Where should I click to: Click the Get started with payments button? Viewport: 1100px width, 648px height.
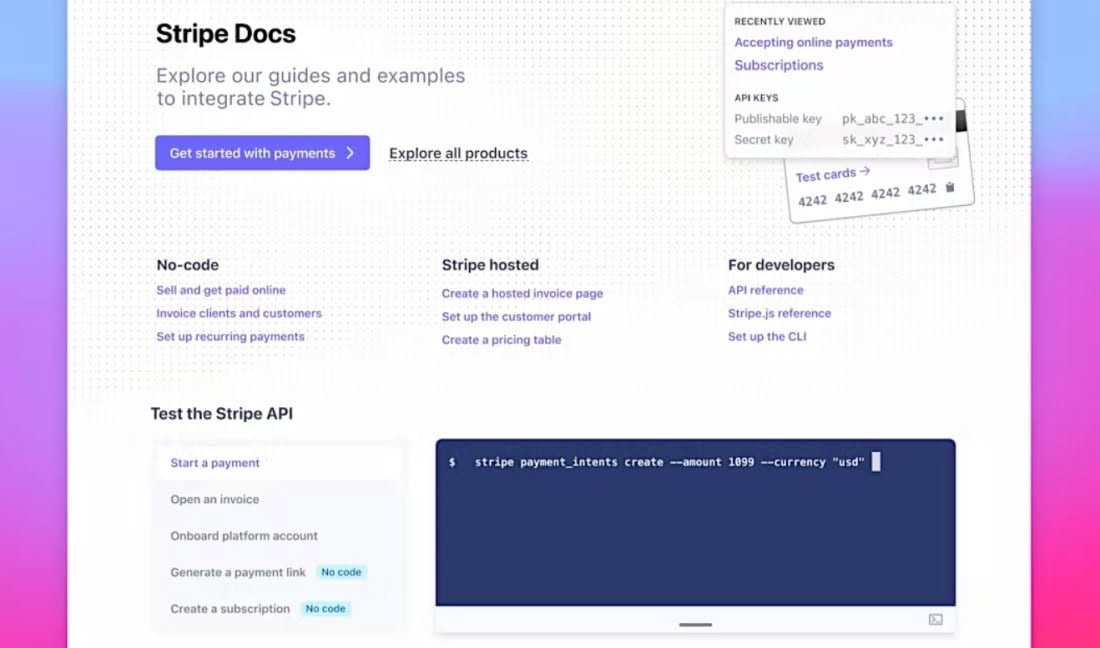262,153
